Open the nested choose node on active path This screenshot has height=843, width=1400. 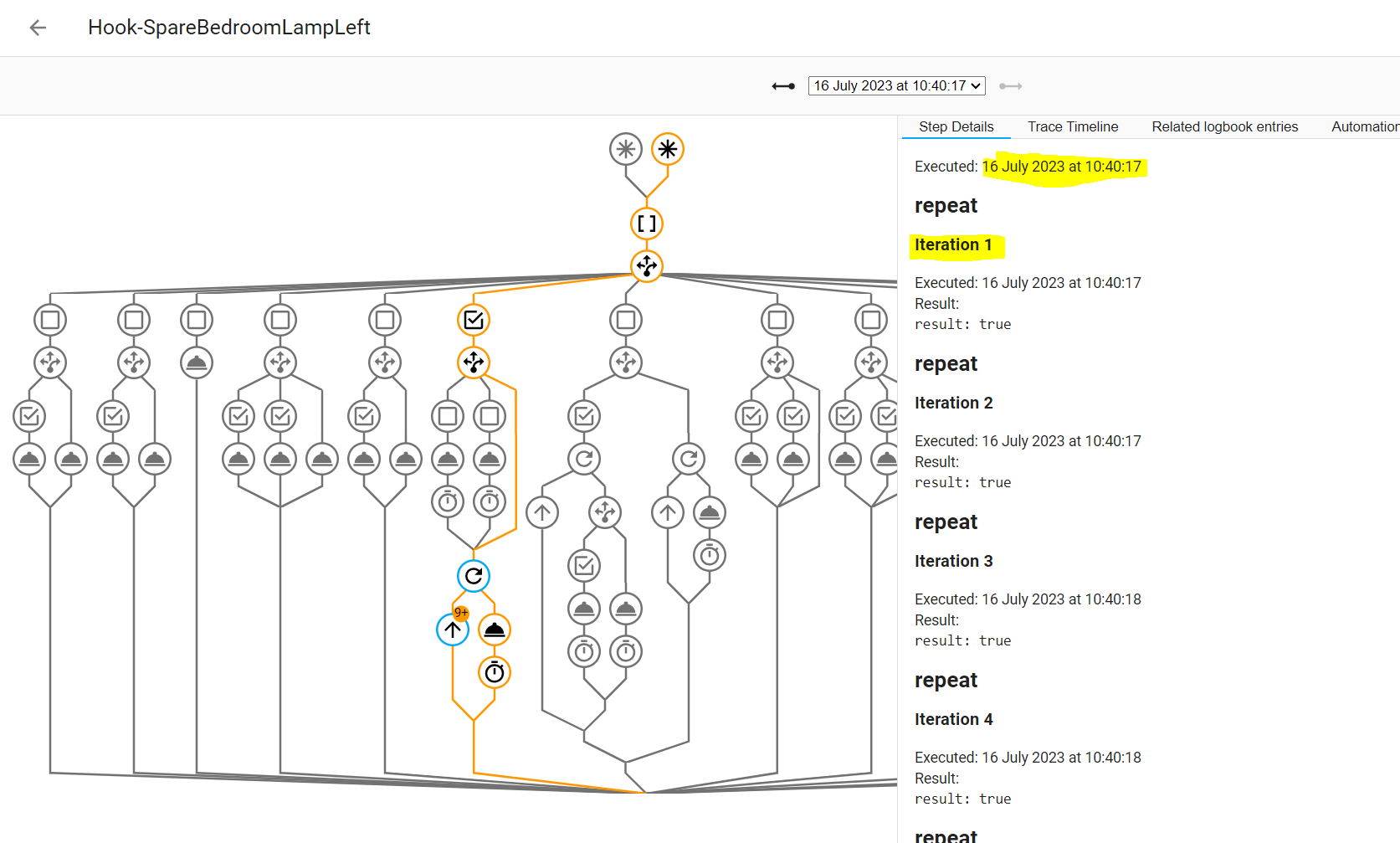(x=473, y=362)
